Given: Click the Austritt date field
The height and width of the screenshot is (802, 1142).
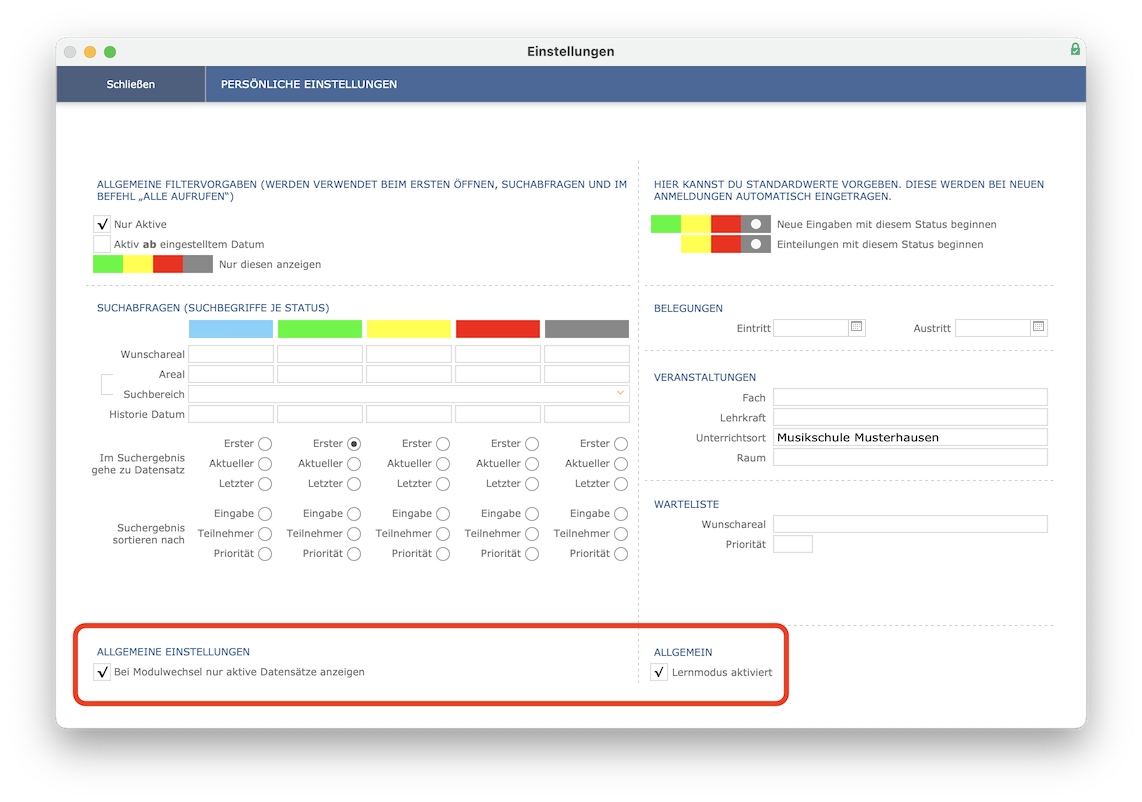Looking at the screenshot, I should point(993,328).
